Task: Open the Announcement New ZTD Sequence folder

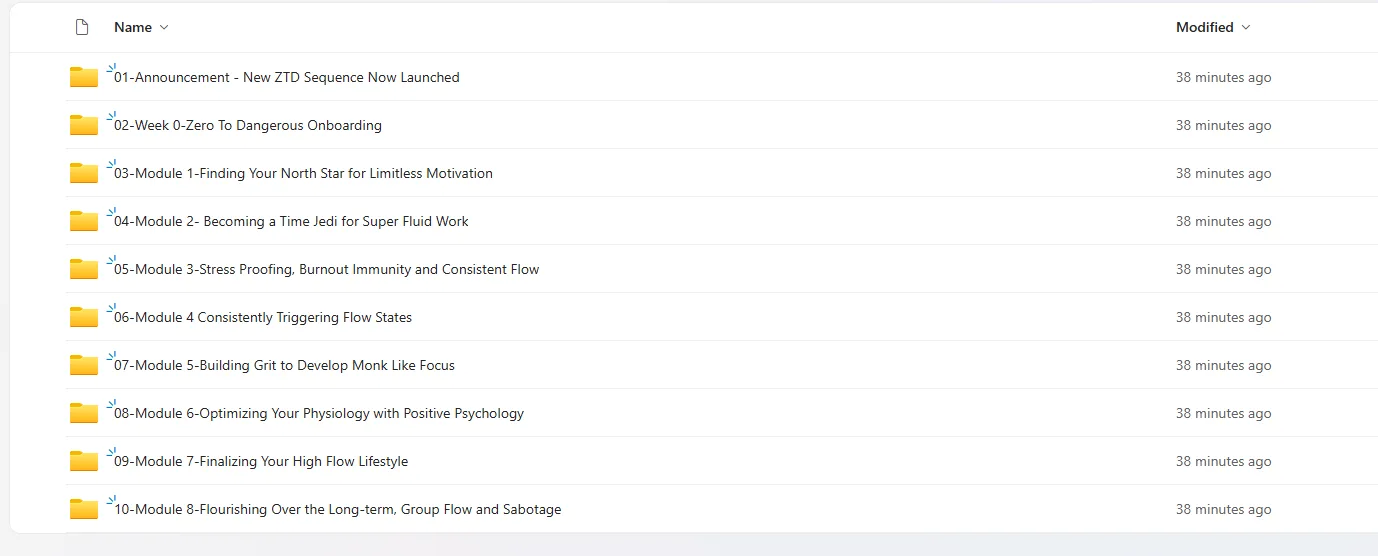Action: 287,77
